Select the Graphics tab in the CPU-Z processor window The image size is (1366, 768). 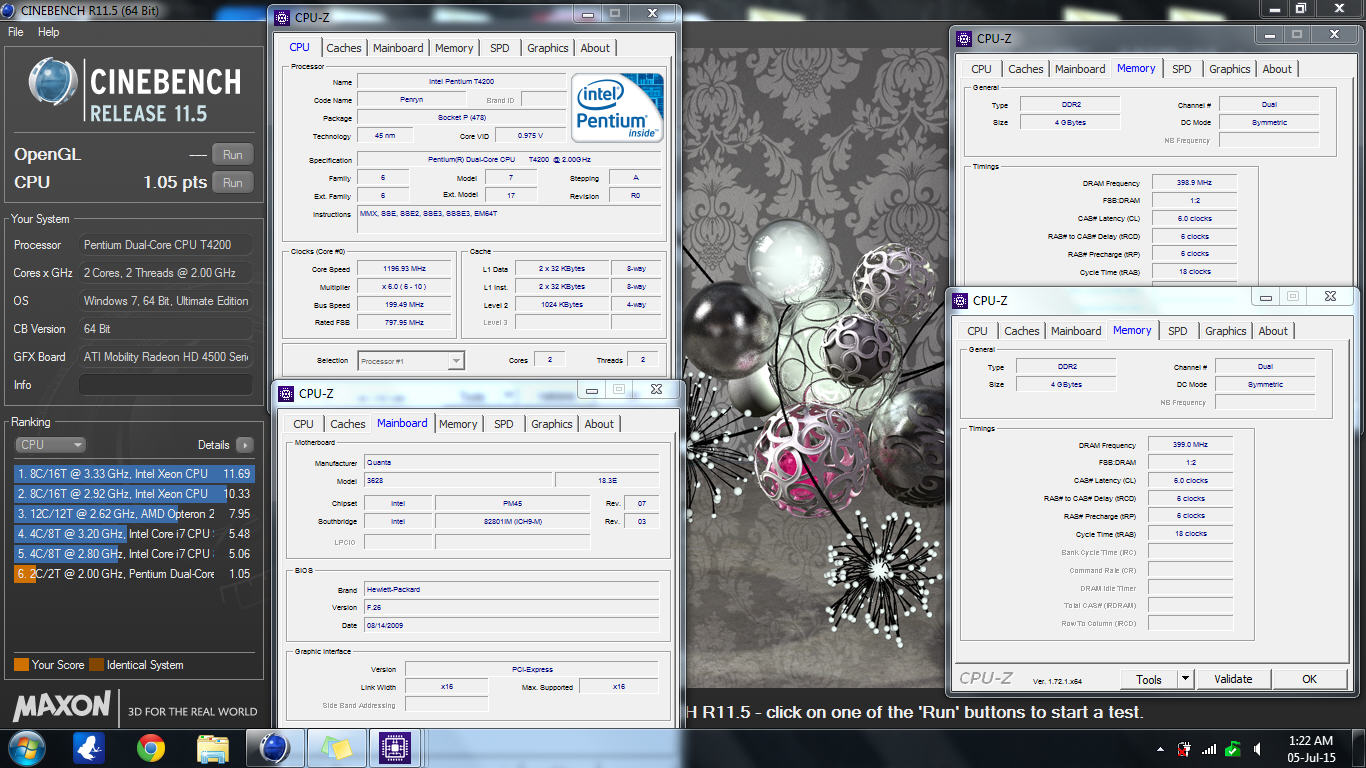coord(548,48)
